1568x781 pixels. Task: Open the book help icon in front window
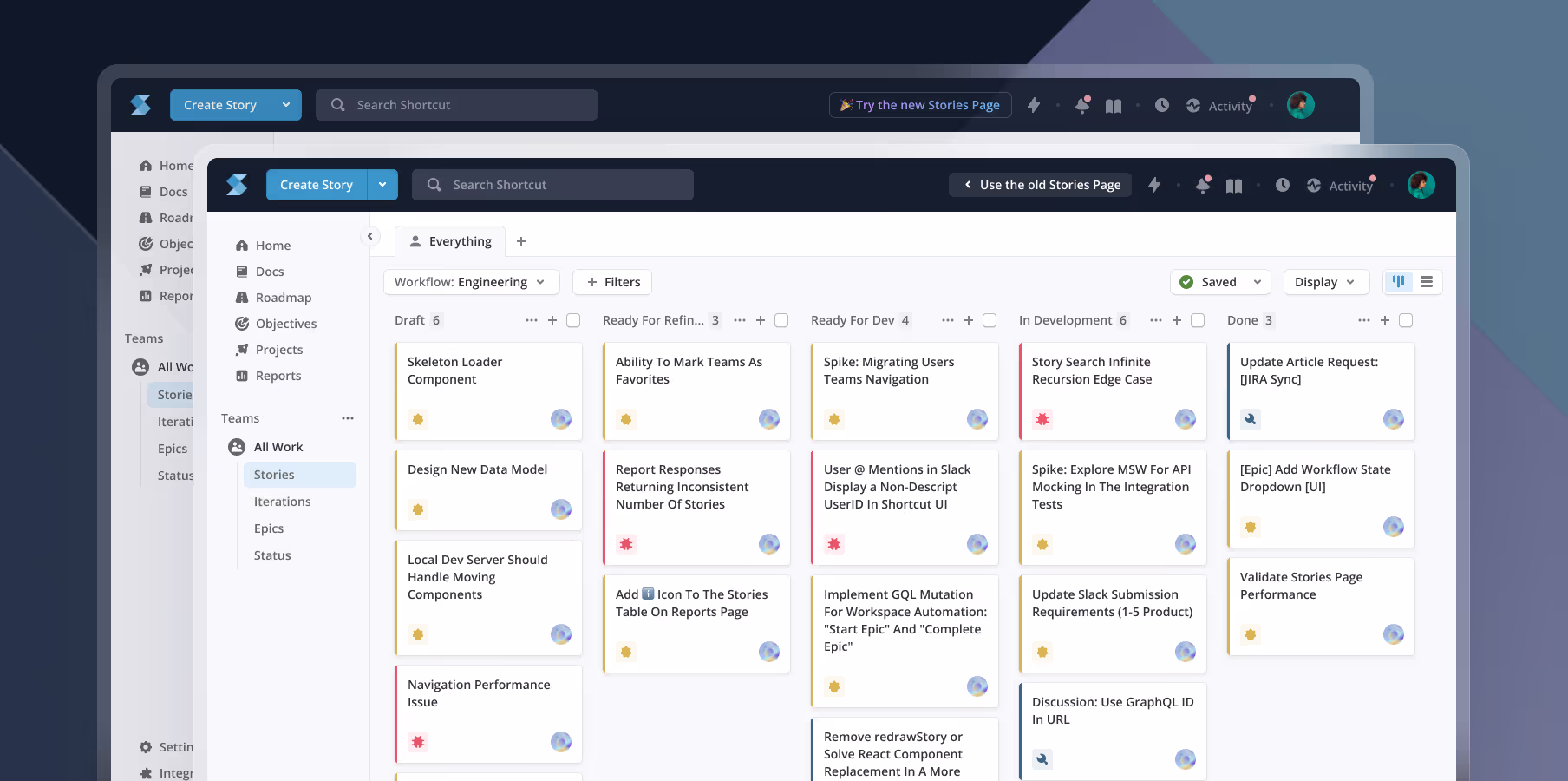click(x=1234, y=186)
